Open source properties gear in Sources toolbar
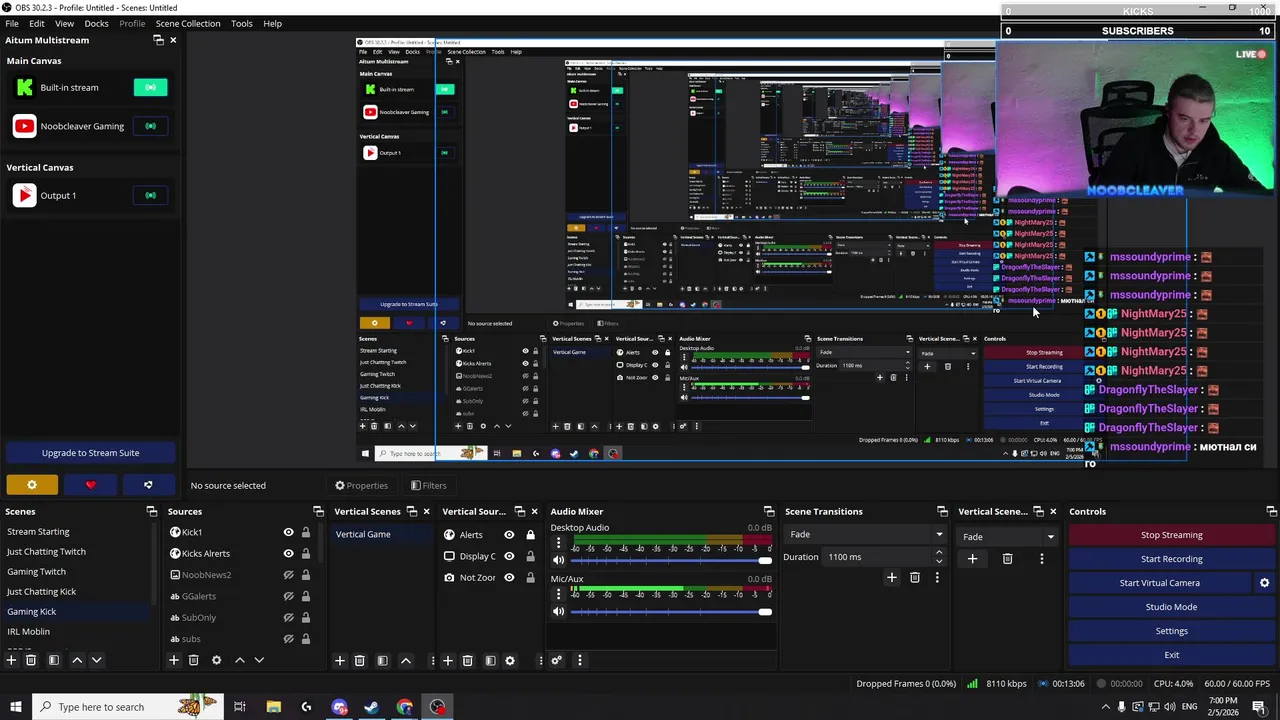 tap(216, 660)
